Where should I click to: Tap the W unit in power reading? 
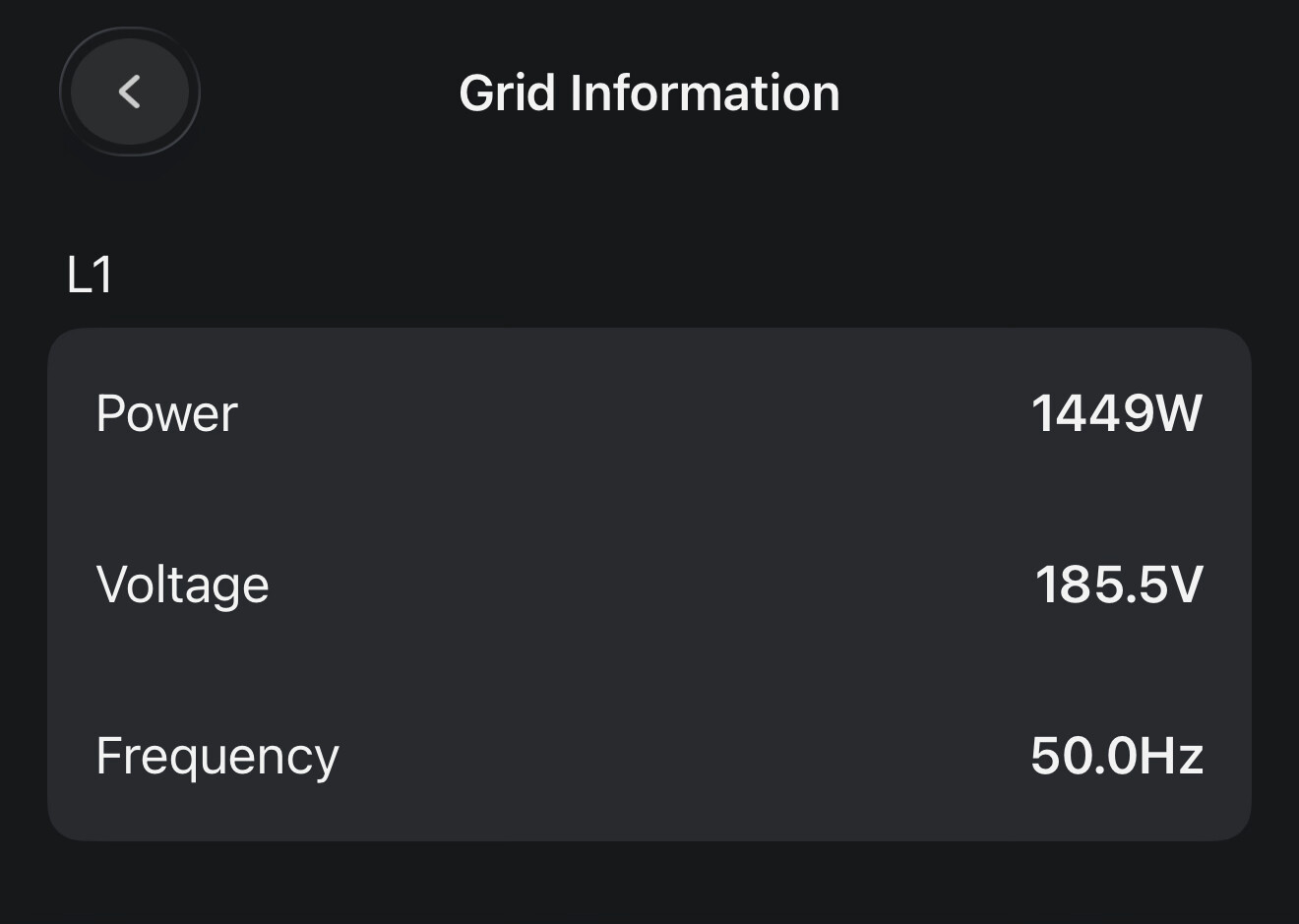point(1179,413)
